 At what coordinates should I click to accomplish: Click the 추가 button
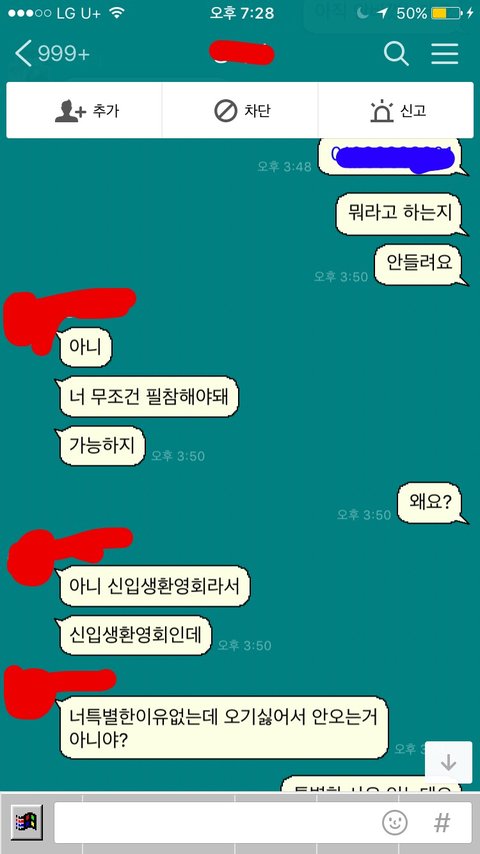coord(84,111)
